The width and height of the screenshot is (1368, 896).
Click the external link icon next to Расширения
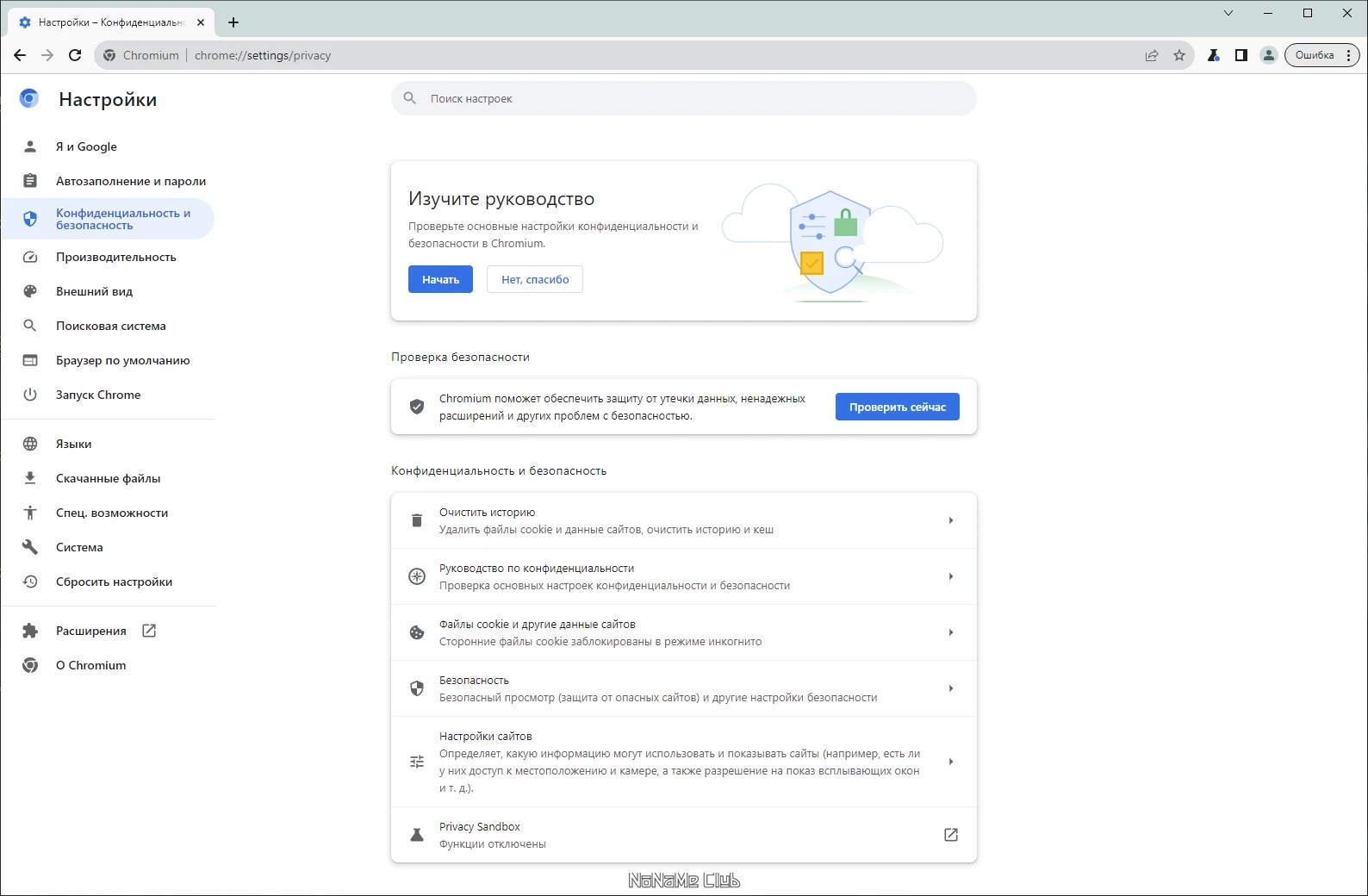(149, 631)
